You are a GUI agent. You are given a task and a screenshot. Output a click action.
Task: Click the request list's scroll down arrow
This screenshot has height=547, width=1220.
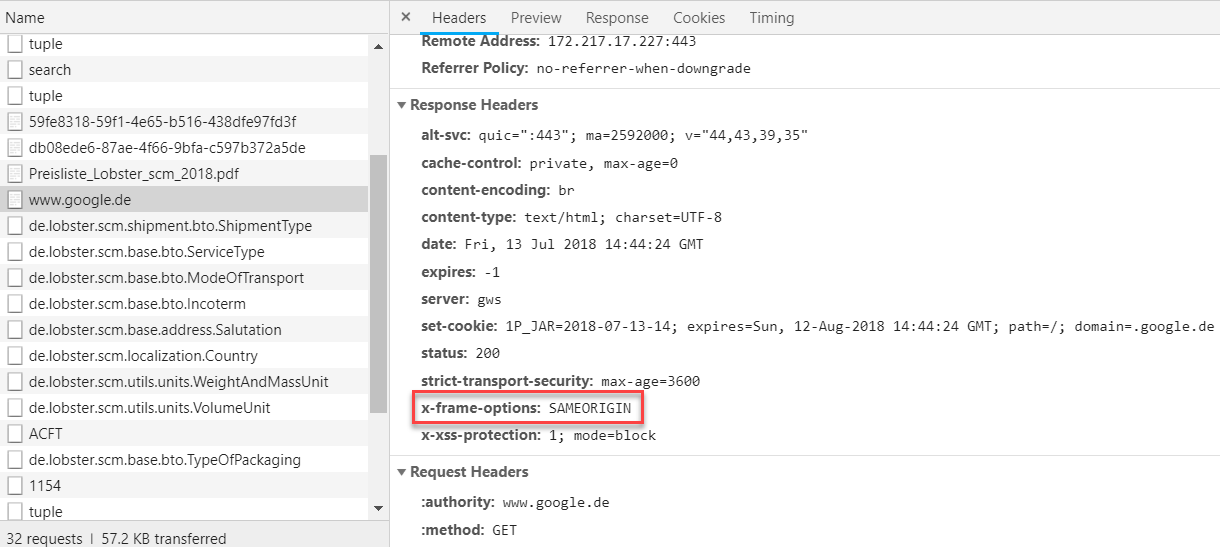(x=378, y=509)
